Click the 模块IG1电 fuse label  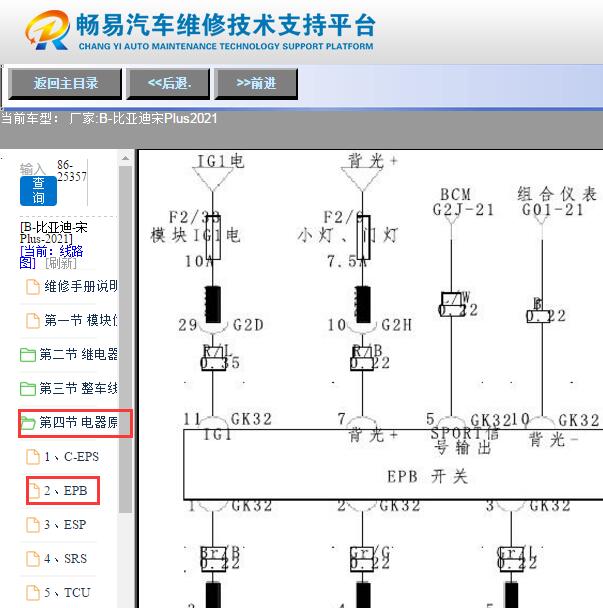(195, 235)
